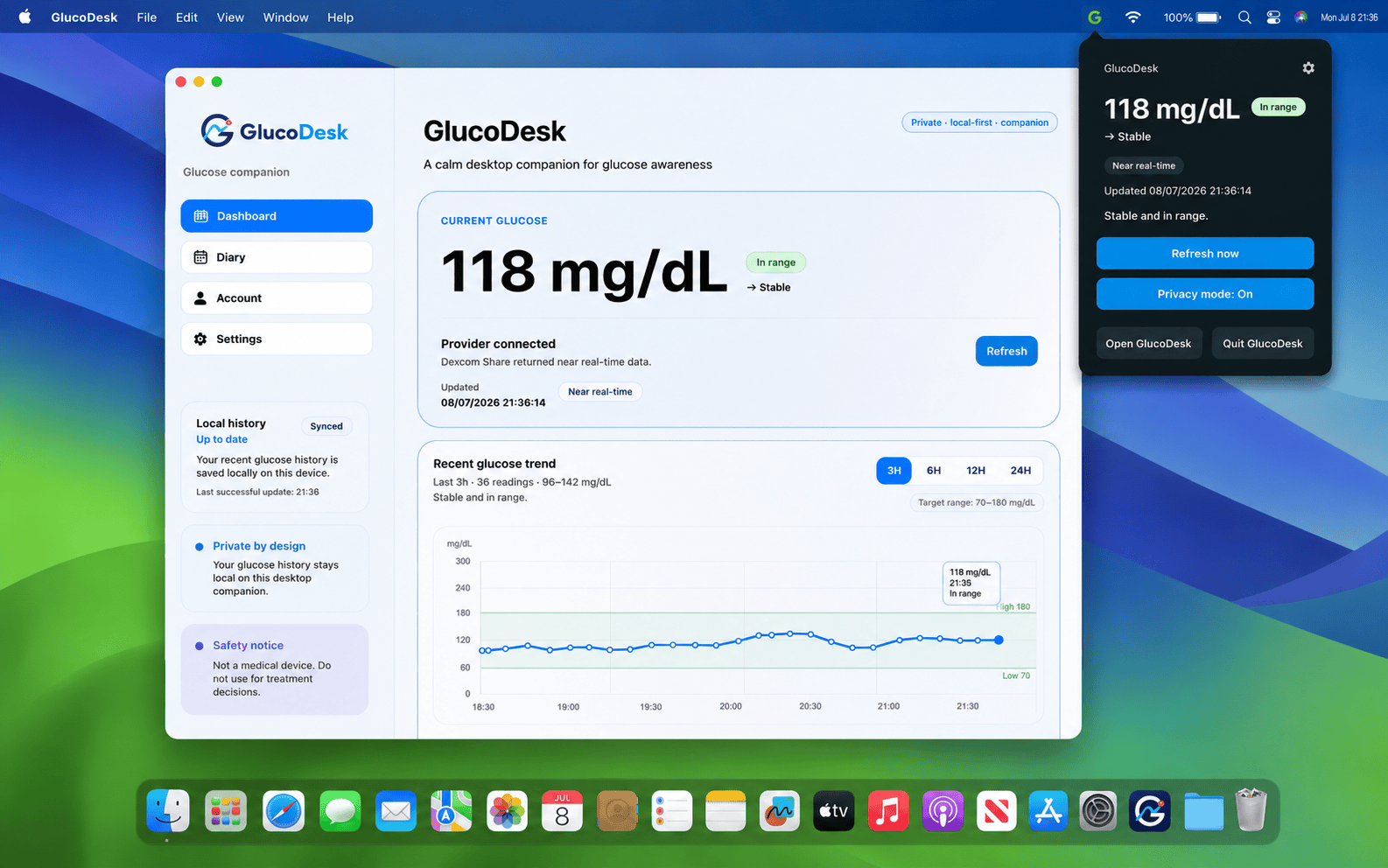Launch Safari from the dock
Image resolution: width=1388 pixels, height=868 pixels.
point(283,811)
